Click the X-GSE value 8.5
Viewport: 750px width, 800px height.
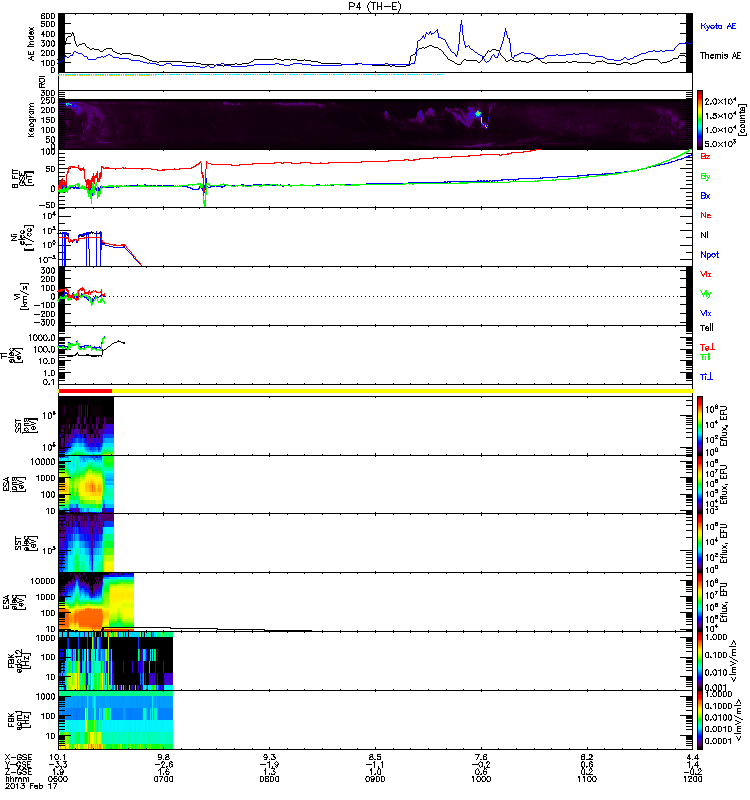point(375,757)
